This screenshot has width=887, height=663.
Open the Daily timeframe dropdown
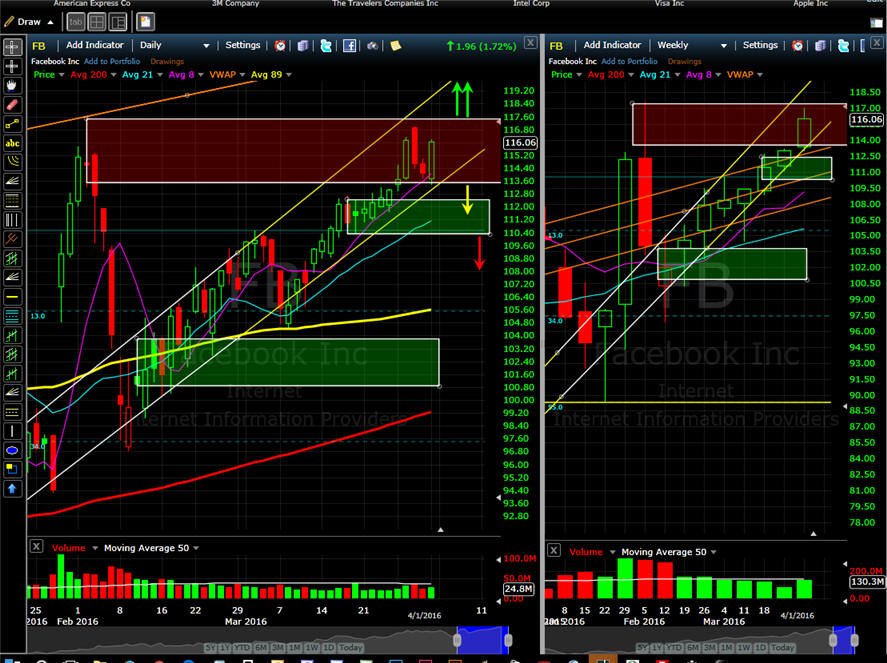tap(175, 45)
